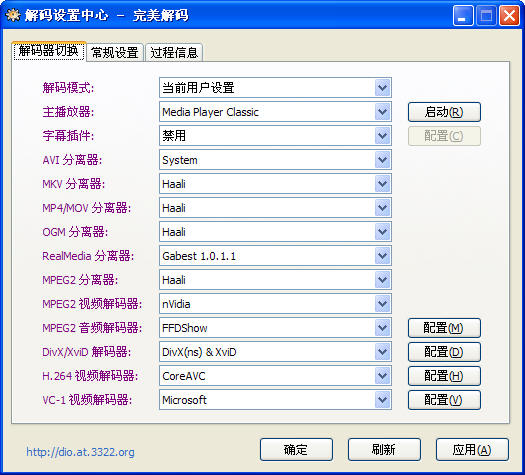The height and width of the screenshot is (475, 525).
Task: Click the VC-1 视频解码器: label
Action: (87, 400)
